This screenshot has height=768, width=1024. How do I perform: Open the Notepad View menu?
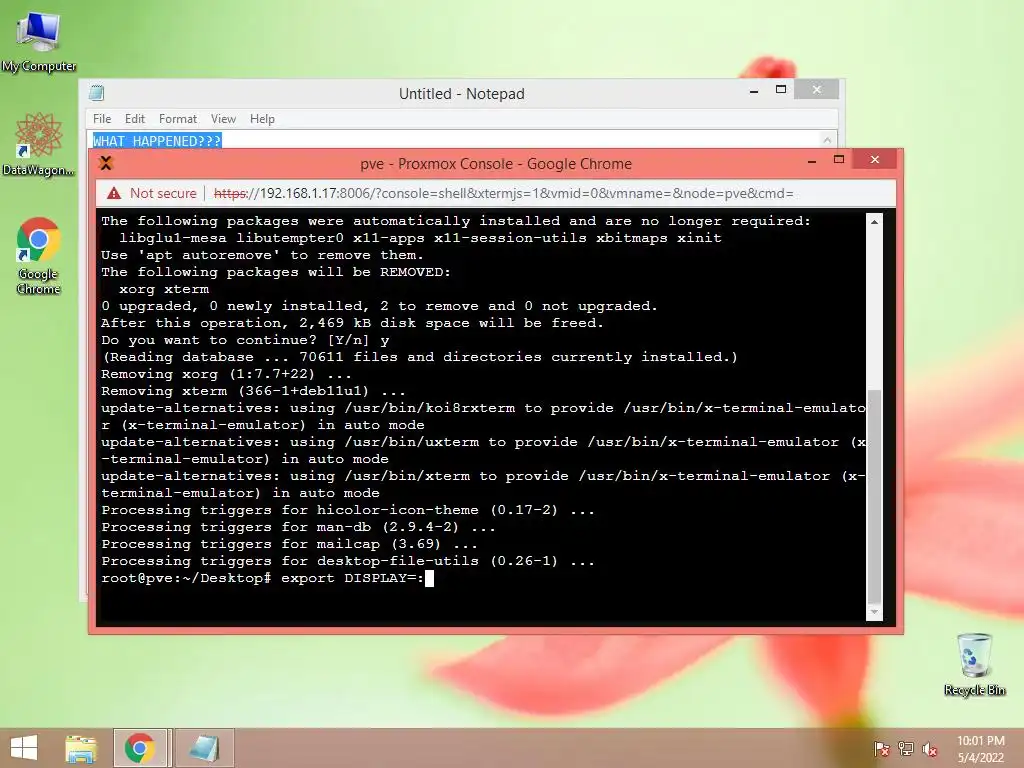point(223,119)
